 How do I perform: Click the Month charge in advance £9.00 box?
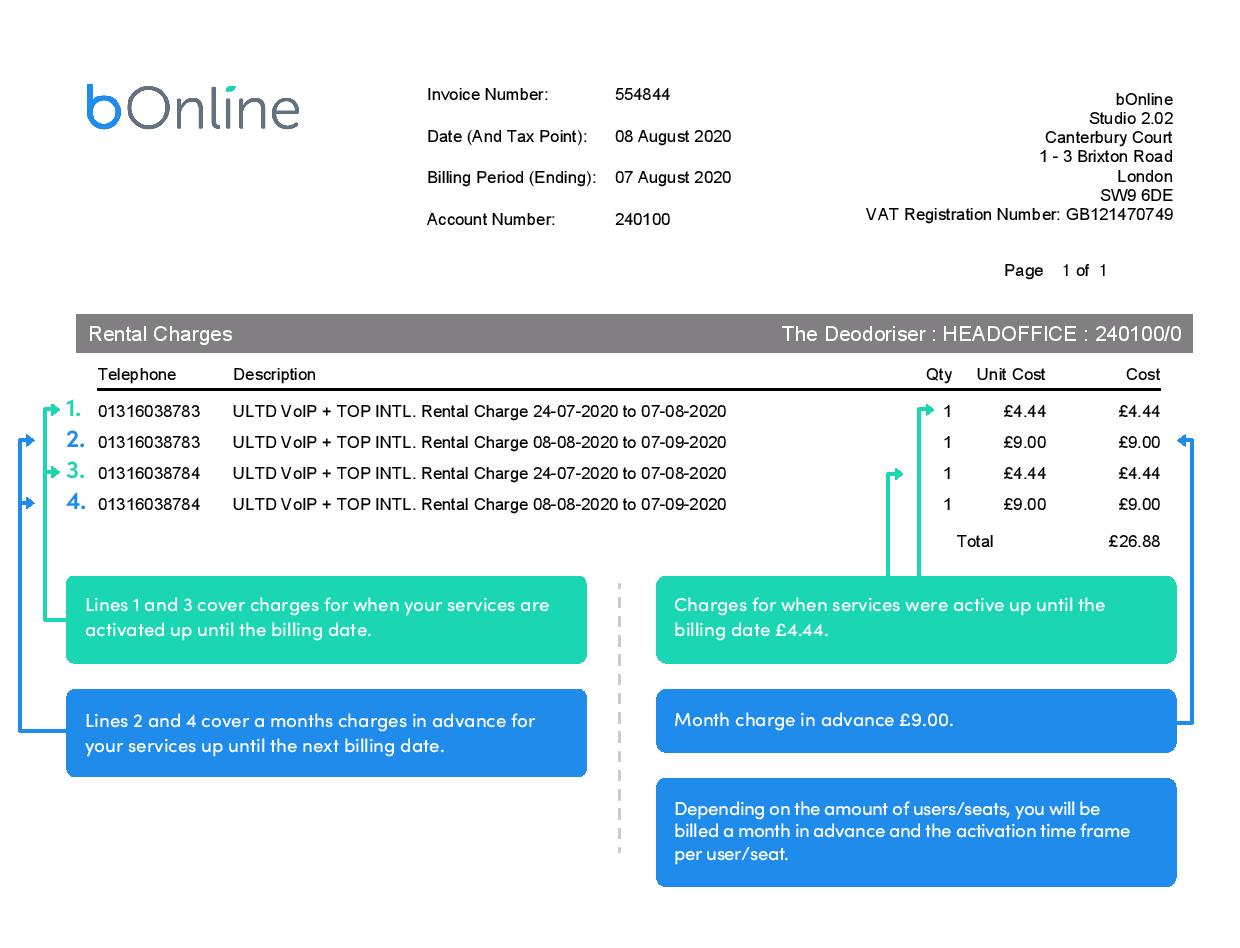point(916,721)
